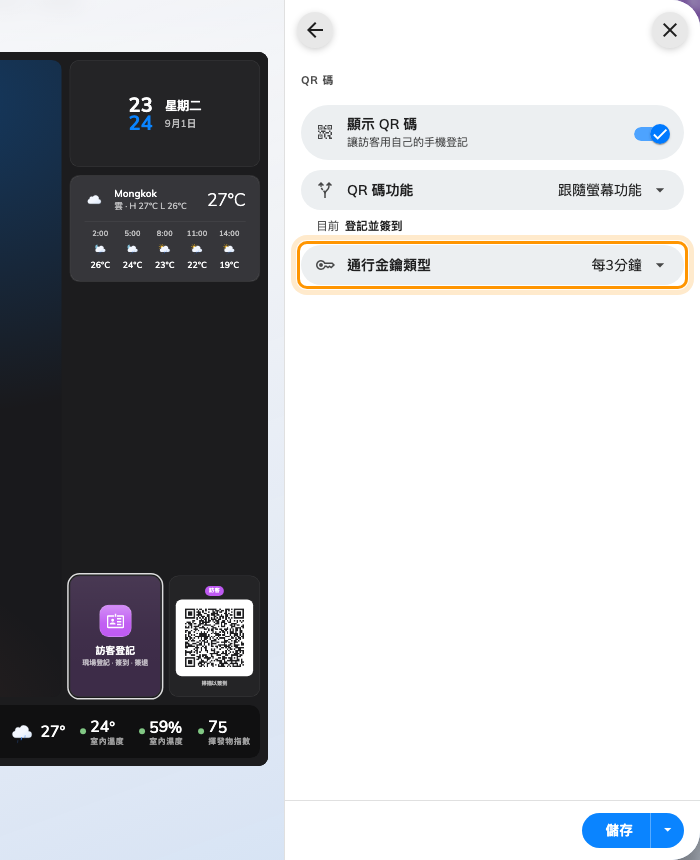Click the 2:00 forecast entry showing 26°C
Viewport: 700px width, 860px height.
[100, 249]
